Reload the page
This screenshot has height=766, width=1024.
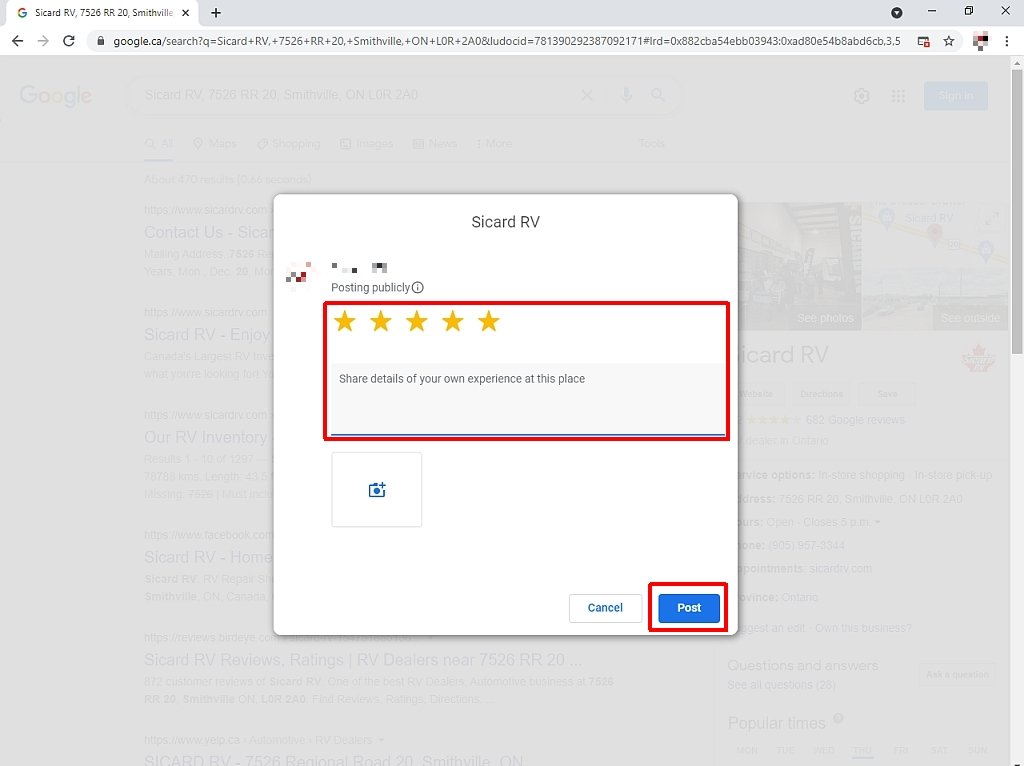(69, 41)
